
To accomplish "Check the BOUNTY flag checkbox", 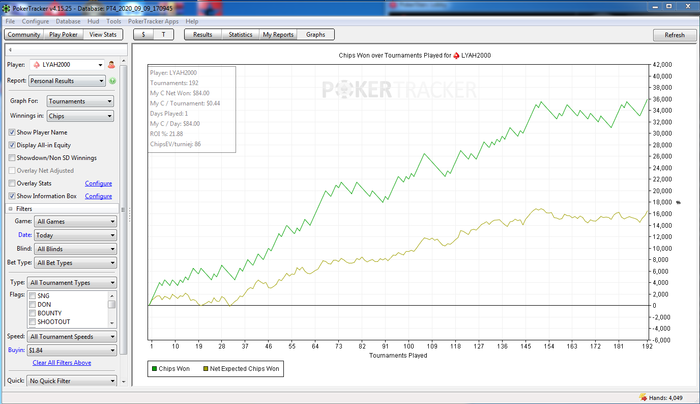I will click(32, 313).
